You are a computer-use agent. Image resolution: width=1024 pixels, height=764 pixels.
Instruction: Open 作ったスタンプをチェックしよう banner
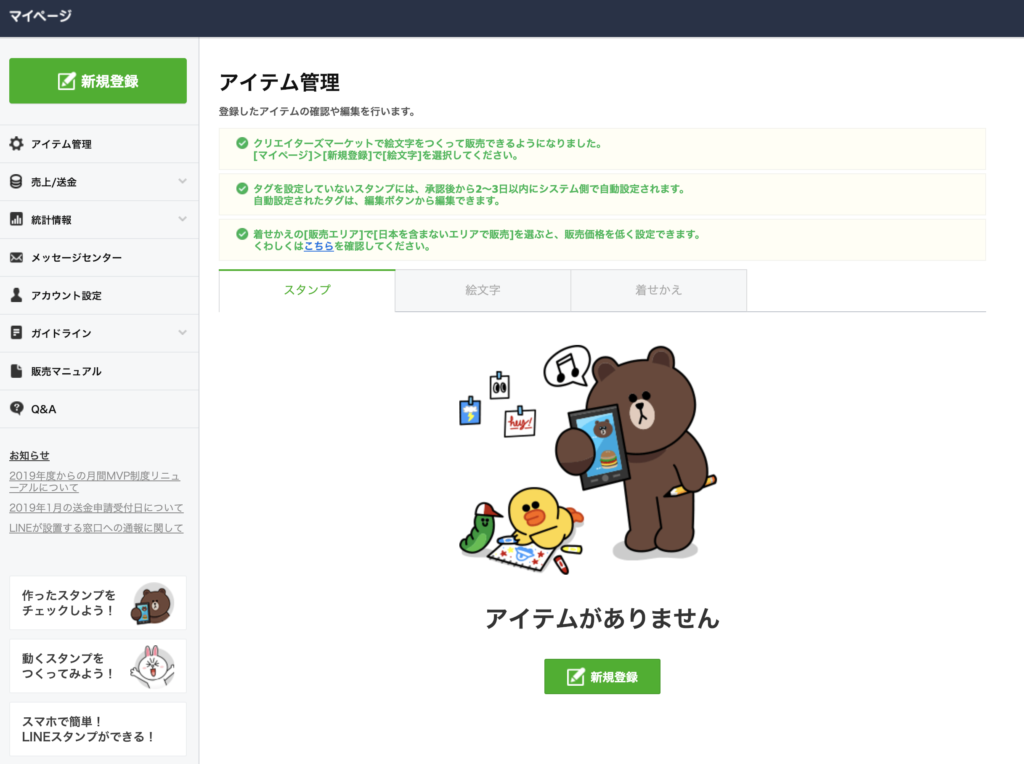(98, 603)
